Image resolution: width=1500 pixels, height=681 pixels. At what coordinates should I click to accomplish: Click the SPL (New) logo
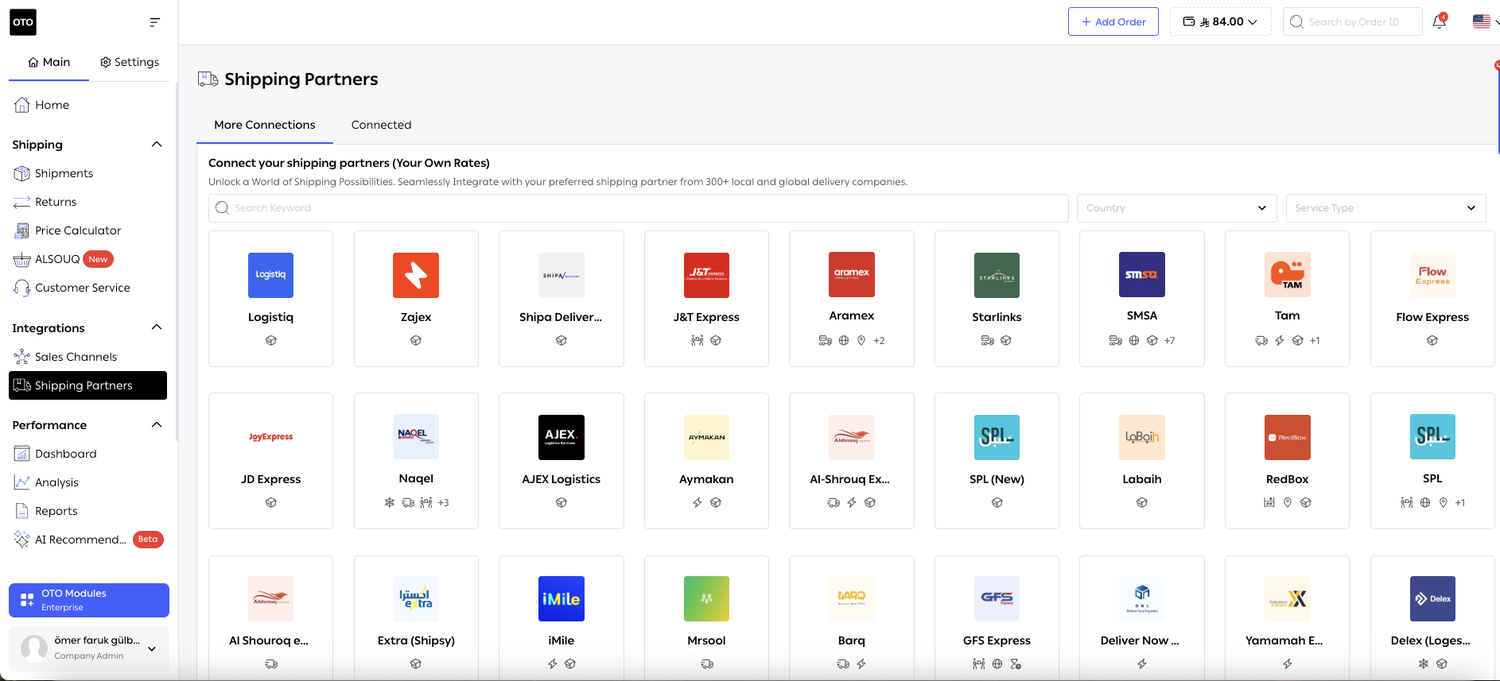pyautogui.click(x=997, y=437)
